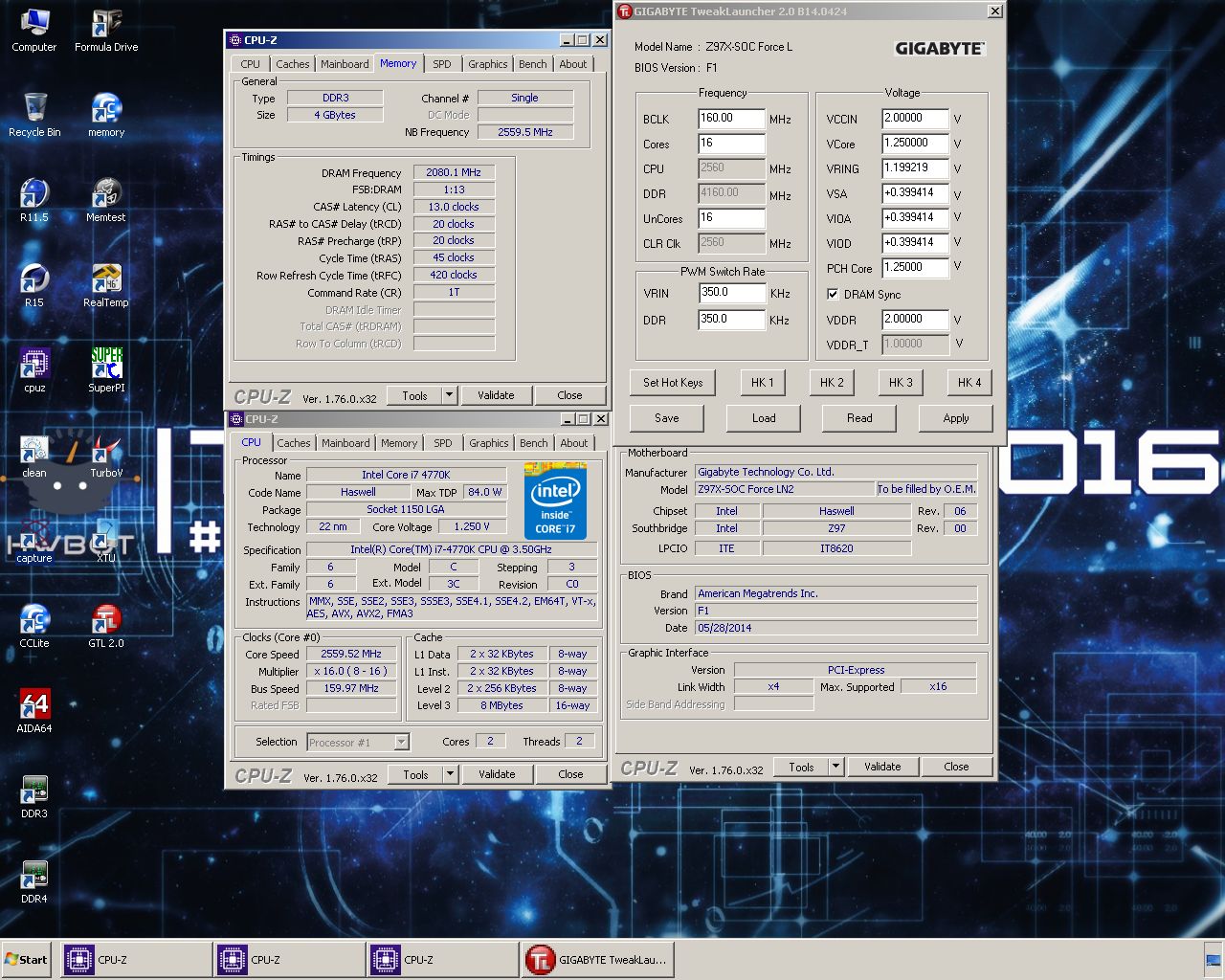Click Save in TweakLauncher

[667, 418]
